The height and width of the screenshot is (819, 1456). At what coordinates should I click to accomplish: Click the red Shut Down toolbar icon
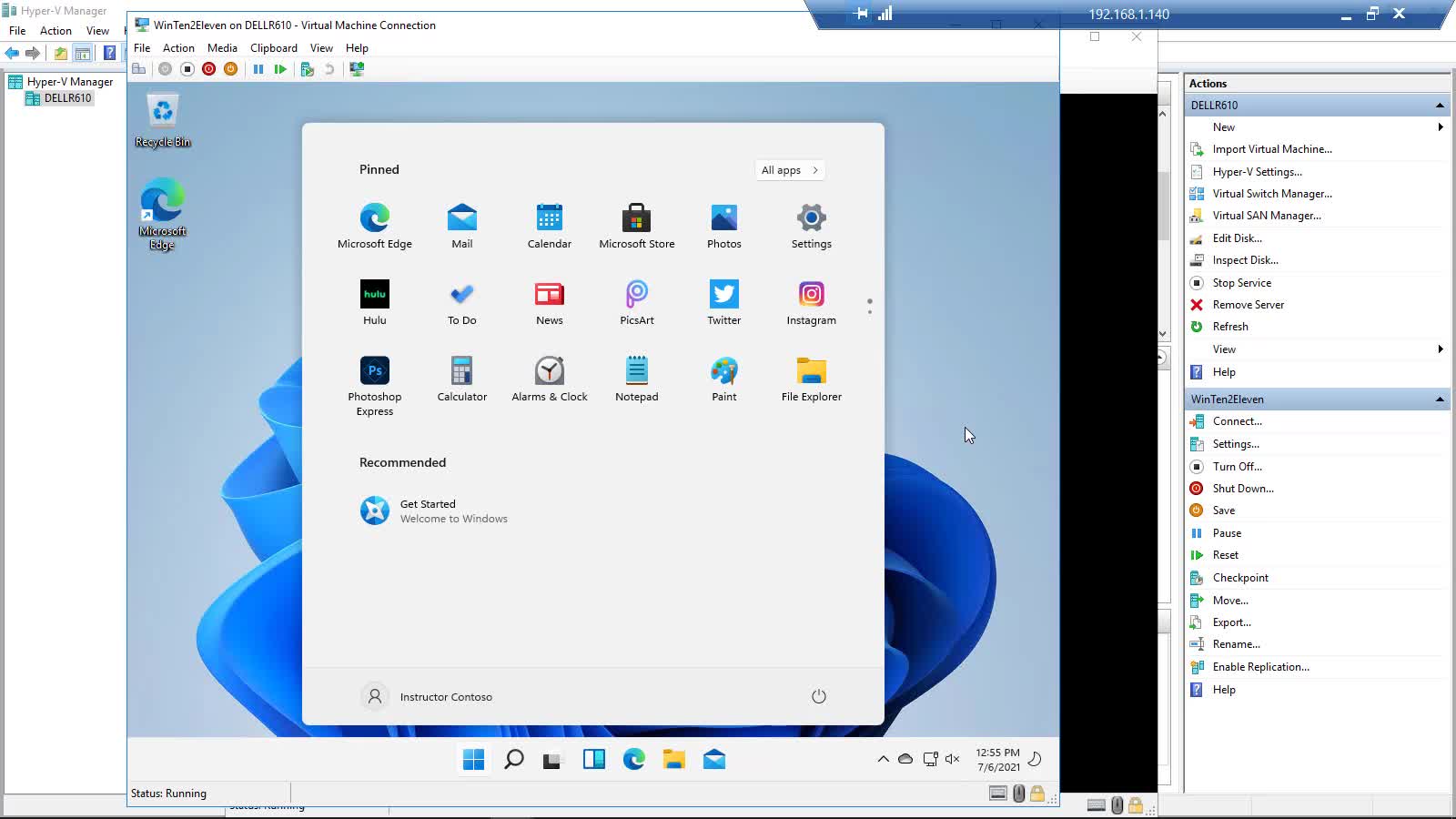[x=209, y=69]
